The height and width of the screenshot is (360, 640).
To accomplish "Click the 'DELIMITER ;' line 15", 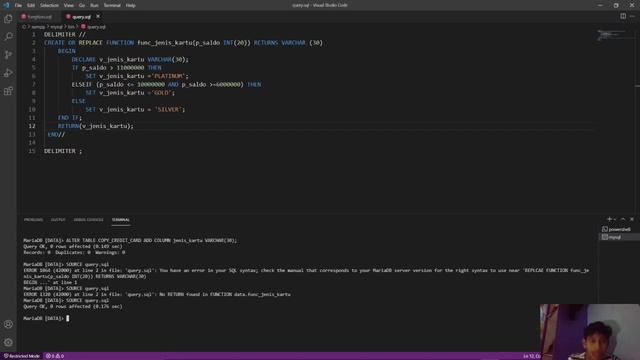I will tap(63, 151).
